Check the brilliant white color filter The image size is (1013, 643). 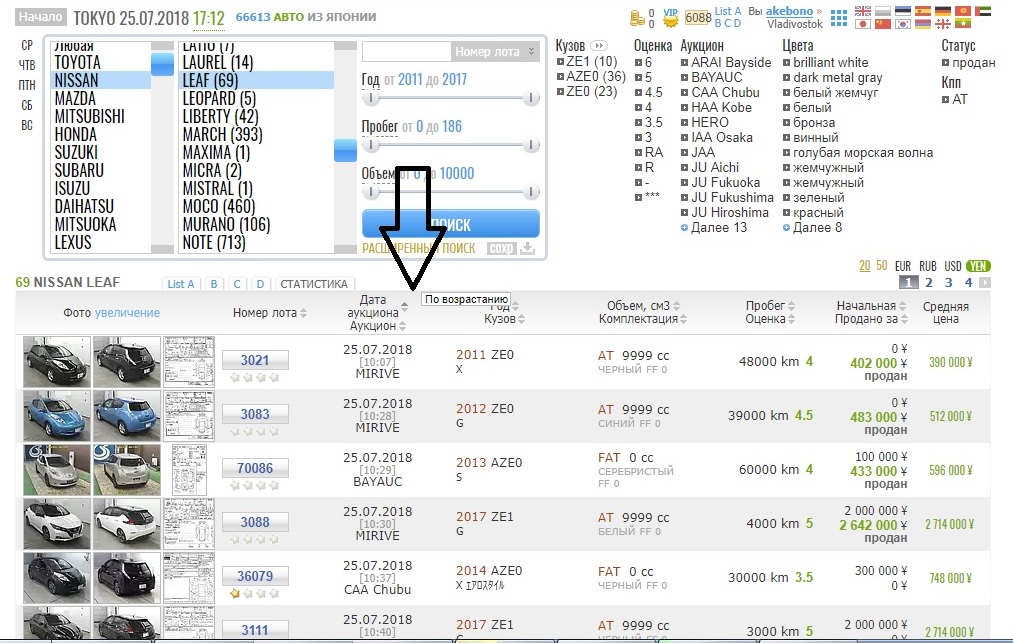point(786,63)
